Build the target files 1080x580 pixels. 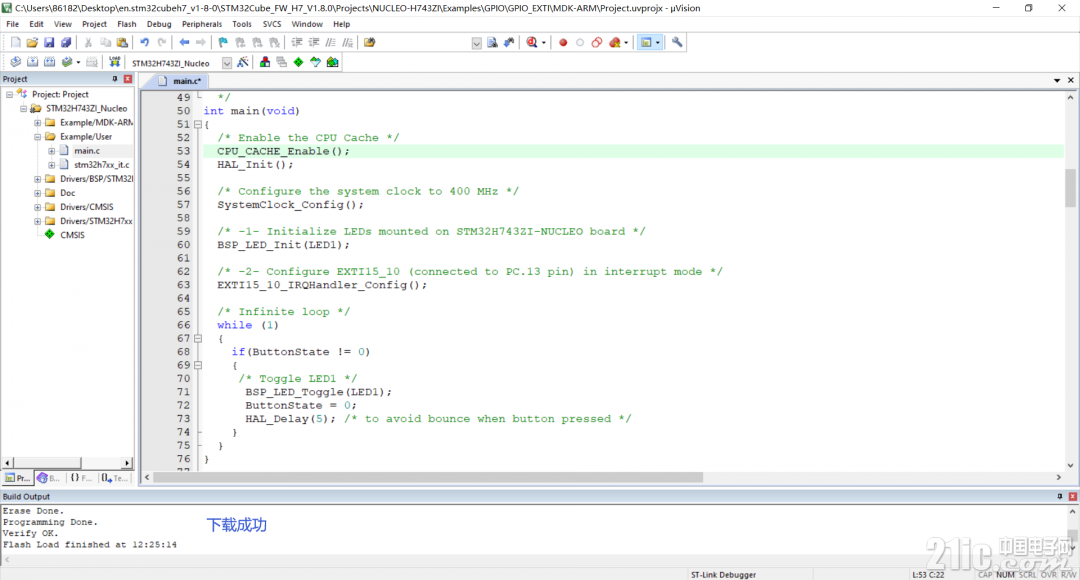[32, 62]
